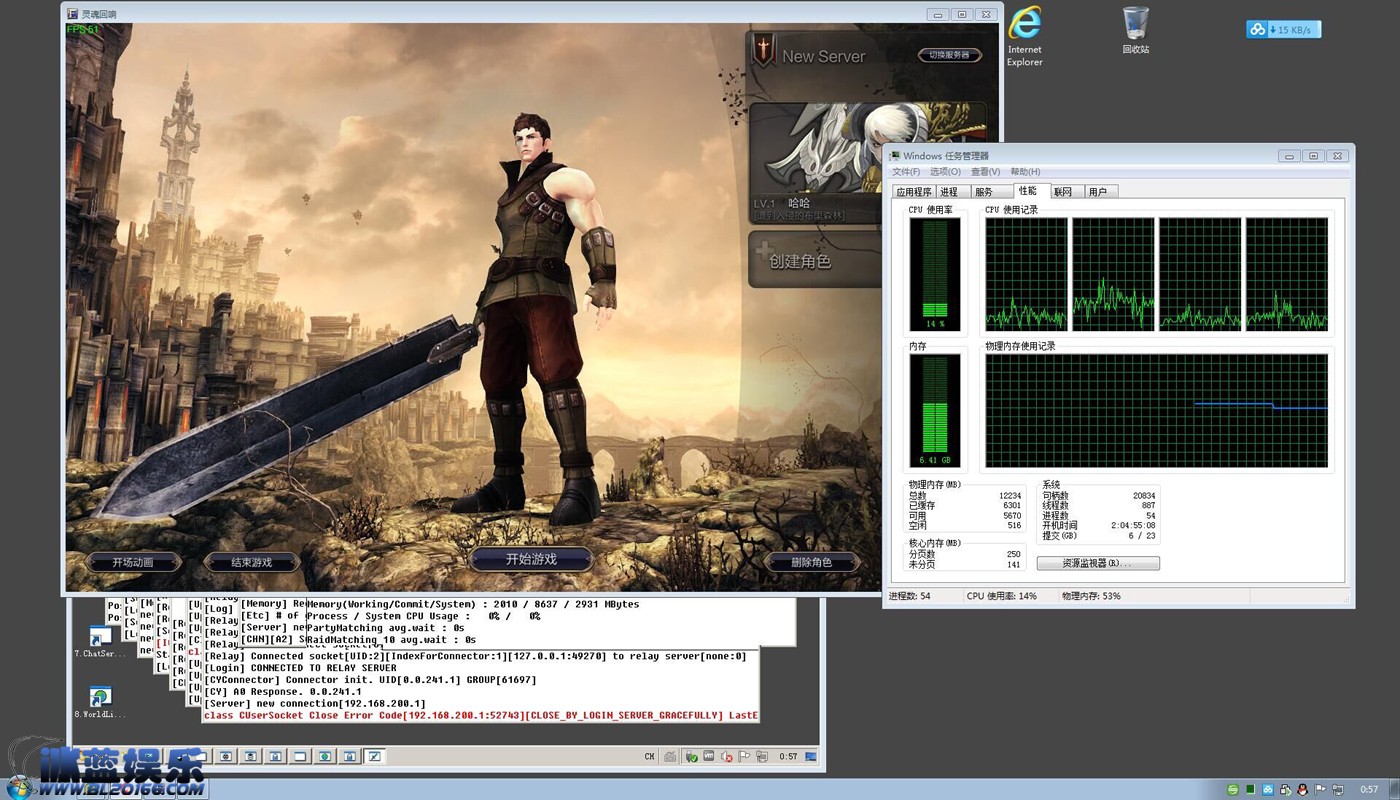Click the Baidu cloud icon in host tray
The width and height of the screenshot is (1400, 800).
click(1268, 789)
